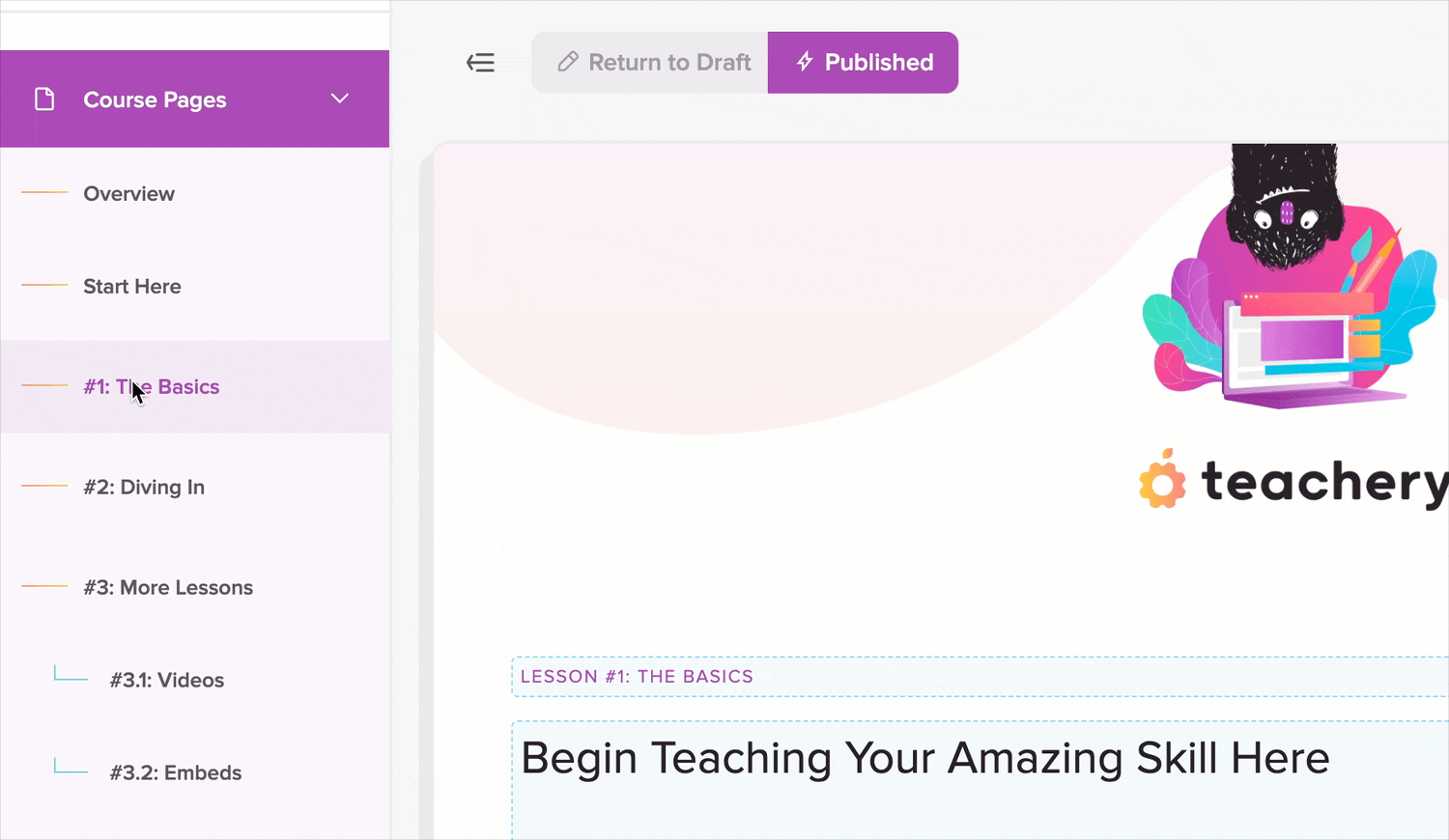1449x840 pixels.
Task: Open the #3.1: Videos sub-lesson
Action: pyautogui.click(x=195, y=681)
